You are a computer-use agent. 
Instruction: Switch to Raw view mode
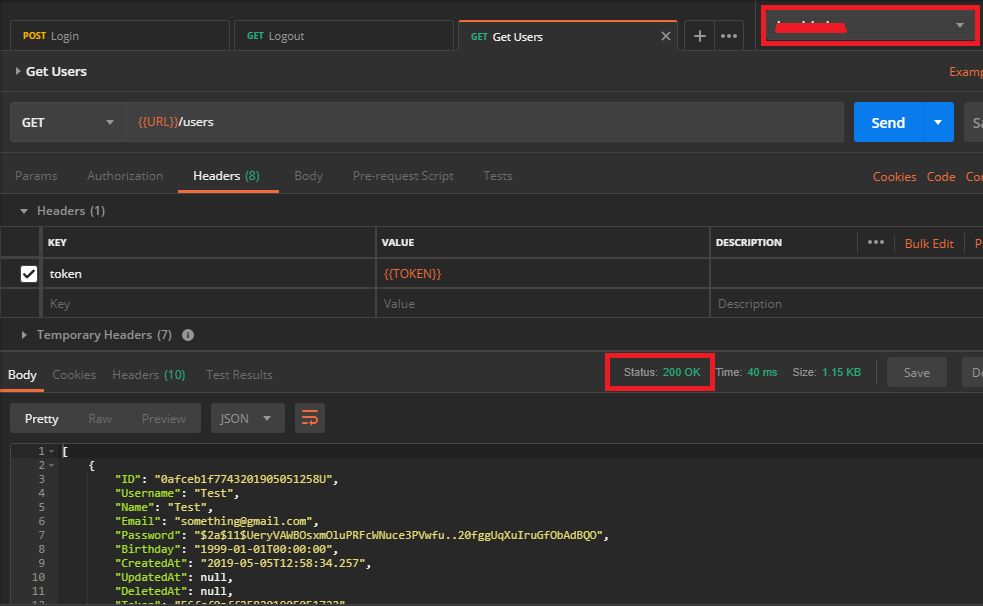[x=100, y=419]
